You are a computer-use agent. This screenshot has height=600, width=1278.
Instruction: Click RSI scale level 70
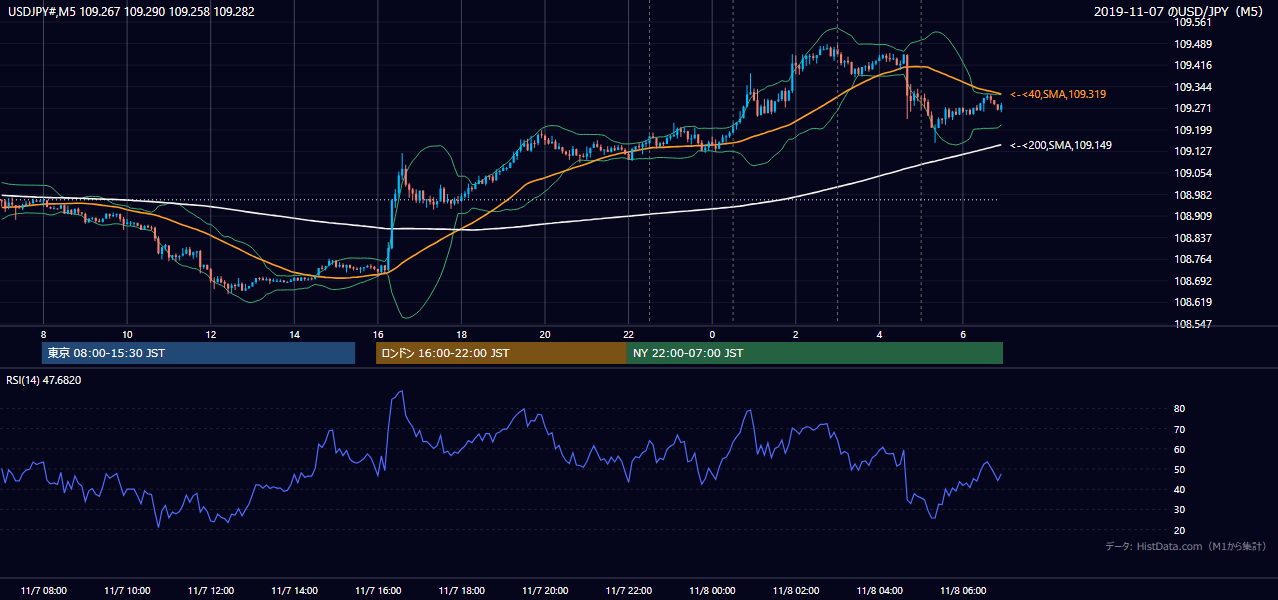(1180, 429)
